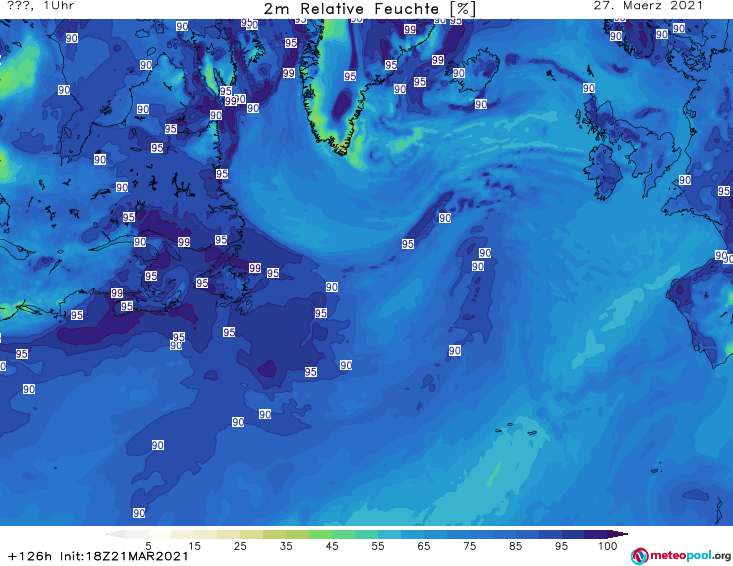
Task: Click colour scale label "85"
Action: click(515, 545)
